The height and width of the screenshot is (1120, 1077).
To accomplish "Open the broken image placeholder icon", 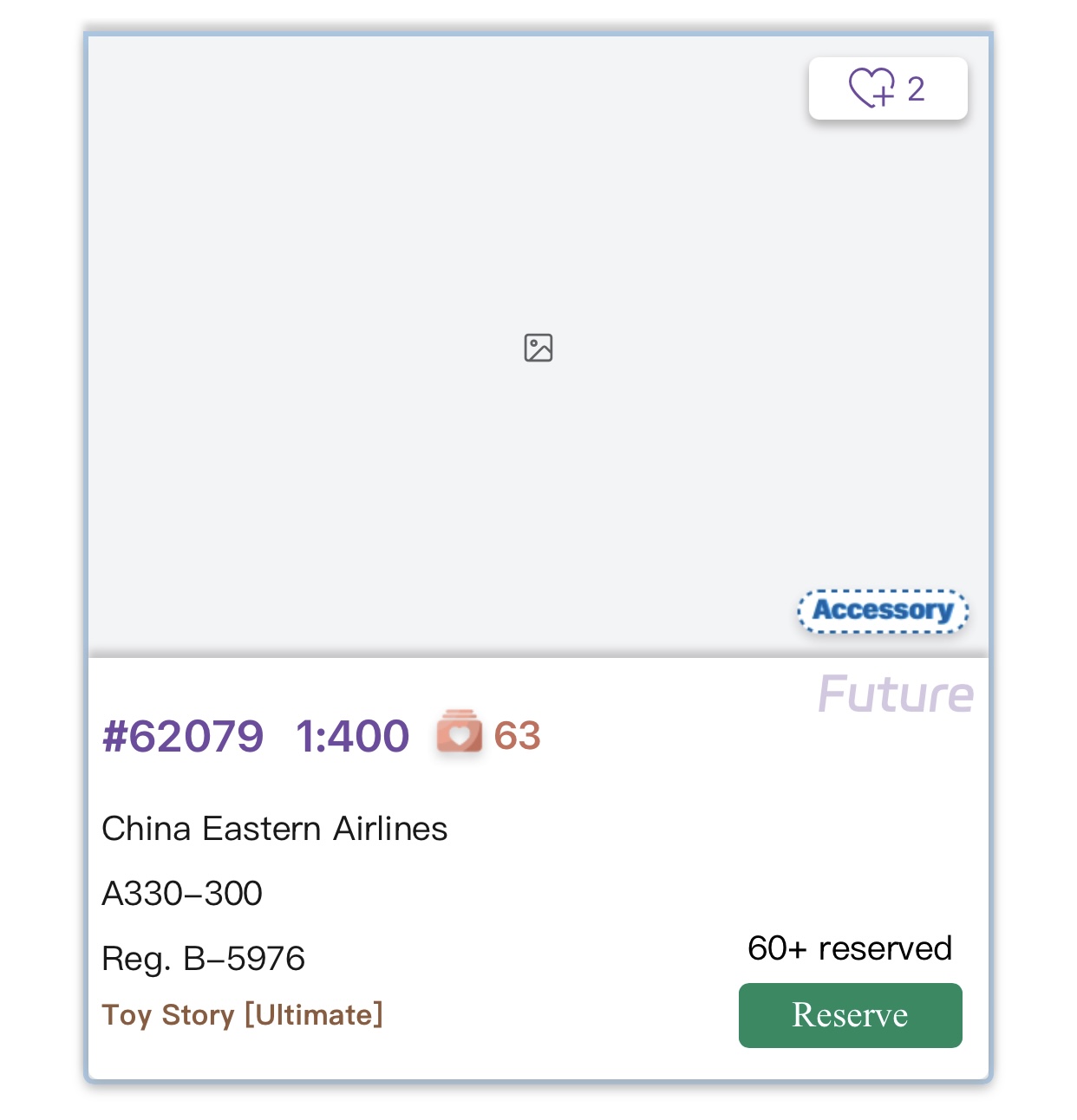I will point(538,348).
